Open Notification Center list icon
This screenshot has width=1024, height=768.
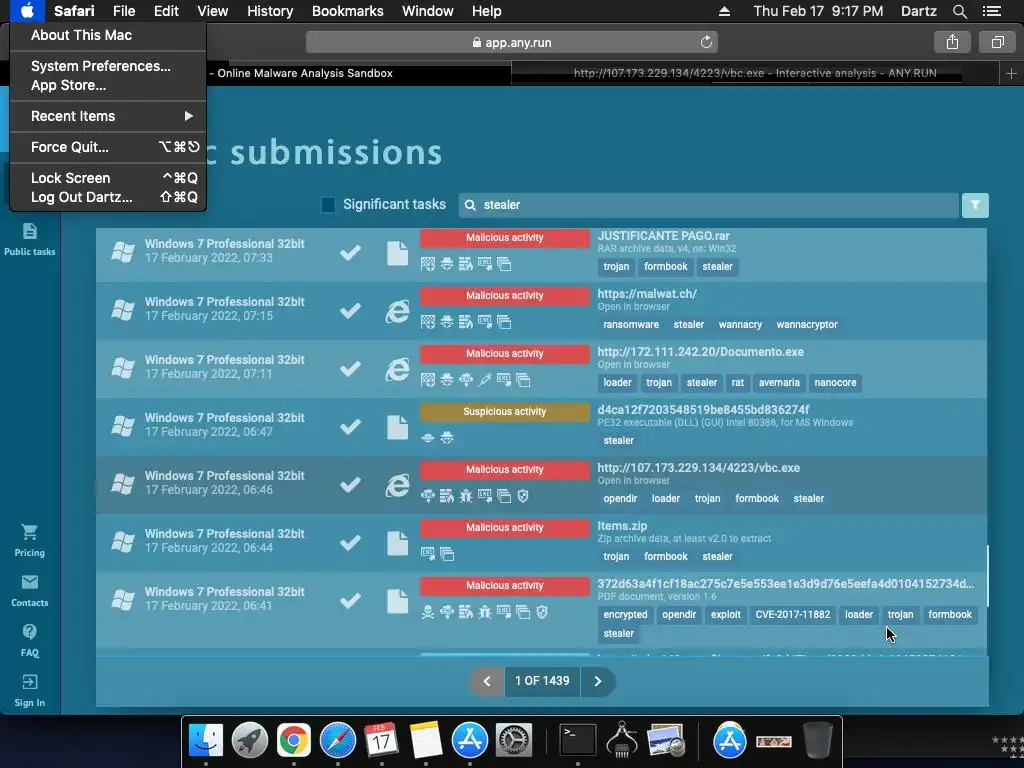pyautogui.click(x=991, y=11)
